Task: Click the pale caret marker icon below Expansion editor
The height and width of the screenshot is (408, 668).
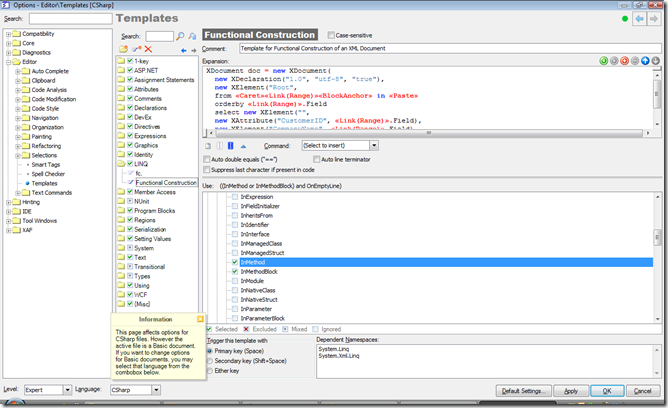Action: coord(219,146)
